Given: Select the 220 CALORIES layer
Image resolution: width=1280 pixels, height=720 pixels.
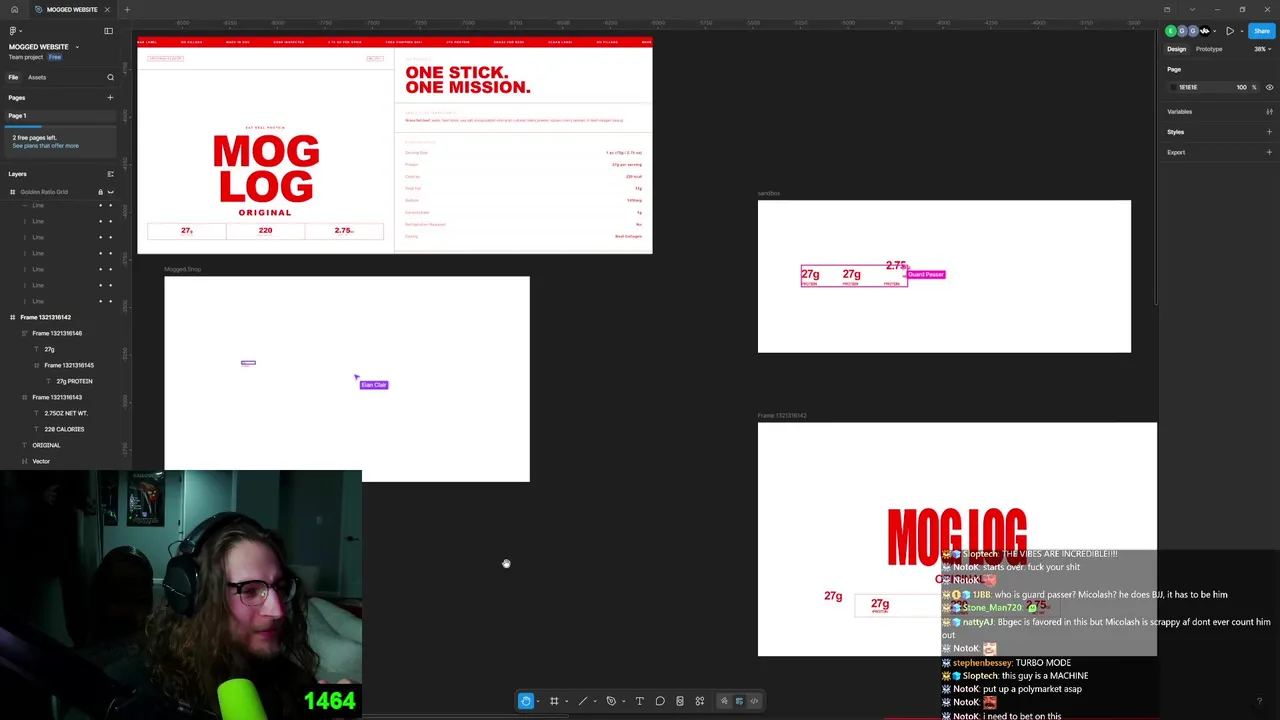Looking at the screenshot, I should (x=64, y=429).
